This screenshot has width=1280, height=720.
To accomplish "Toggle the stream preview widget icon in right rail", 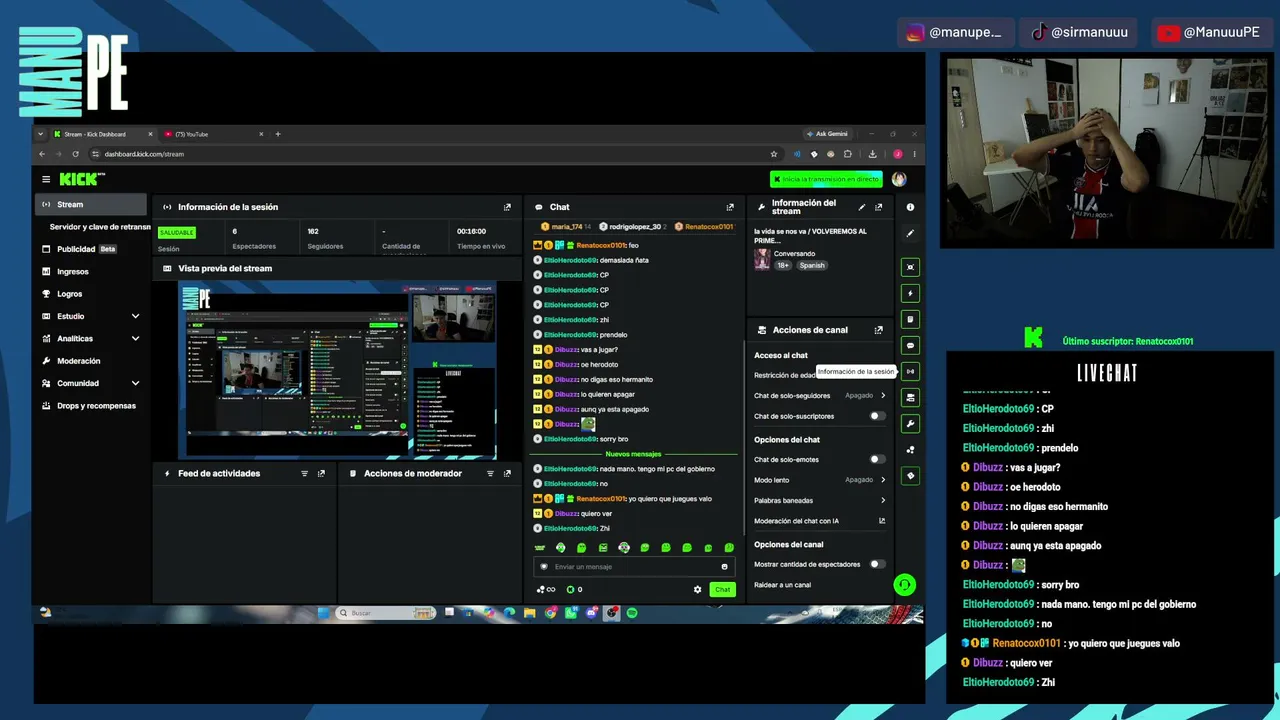I will [x=910, y=267].
